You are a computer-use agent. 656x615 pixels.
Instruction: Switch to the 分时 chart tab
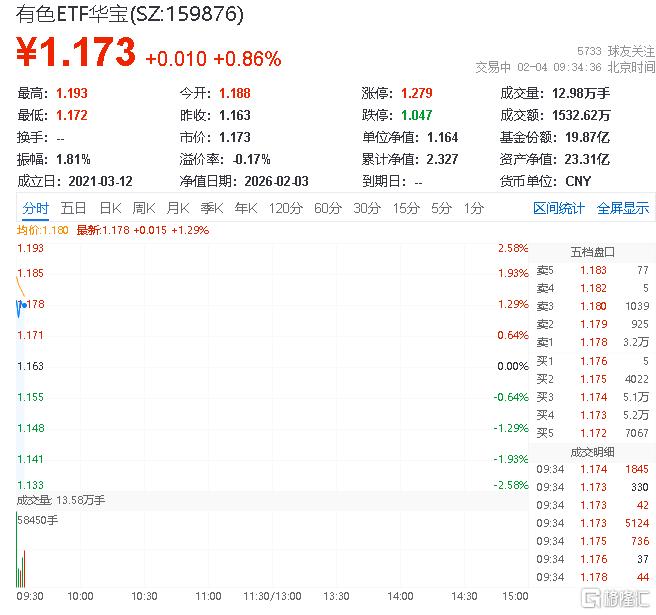click(36, 208)
